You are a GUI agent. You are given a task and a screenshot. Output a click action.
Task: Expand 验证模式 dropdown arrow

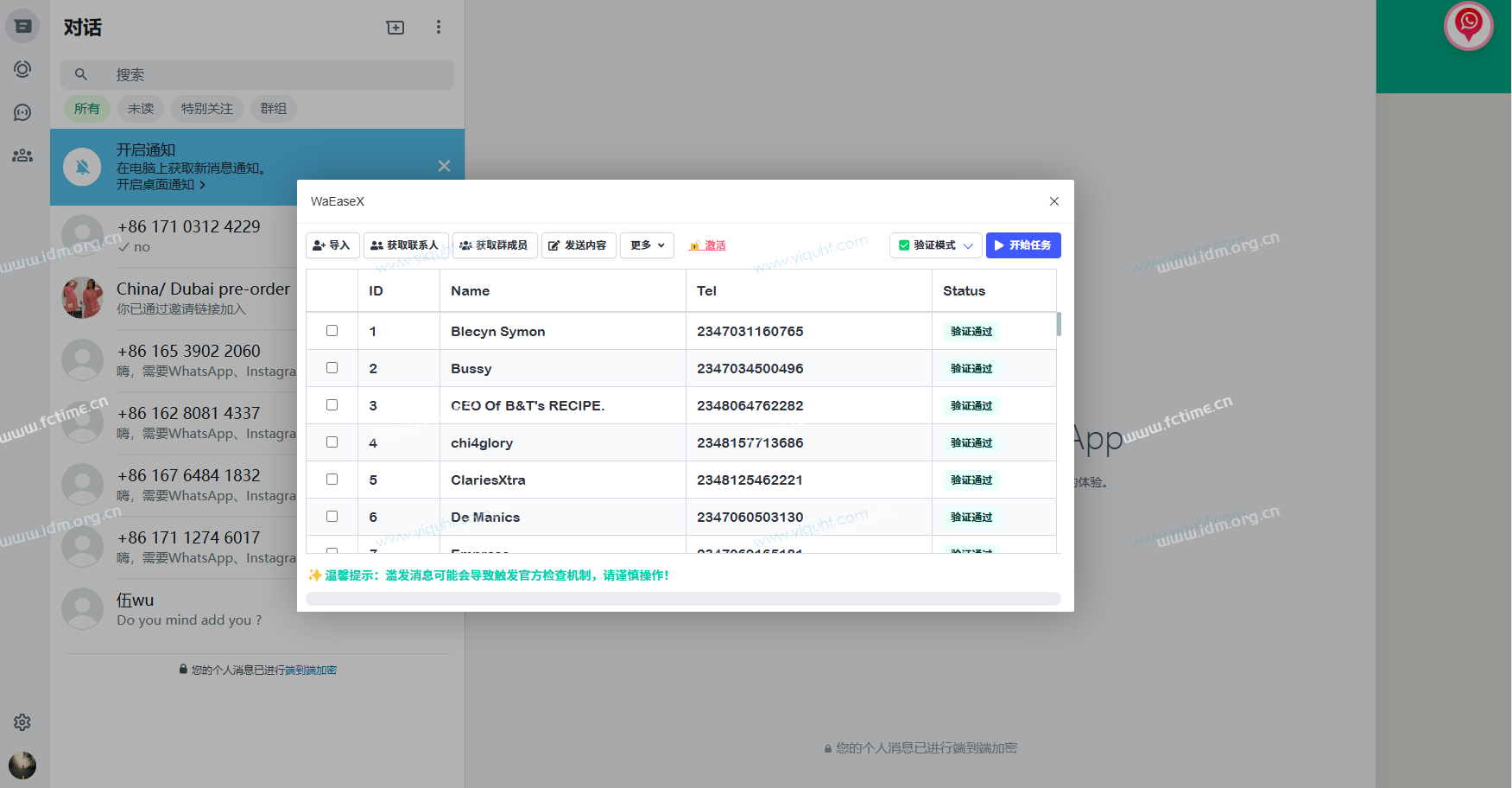point(969,245)
